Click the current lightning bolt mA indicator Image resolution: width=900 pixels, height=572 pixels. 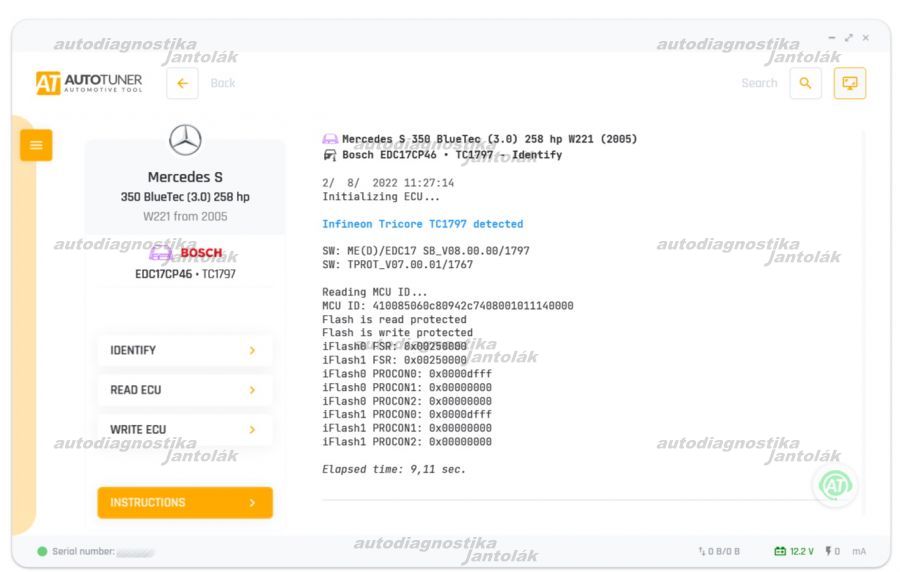click(845, 551)
